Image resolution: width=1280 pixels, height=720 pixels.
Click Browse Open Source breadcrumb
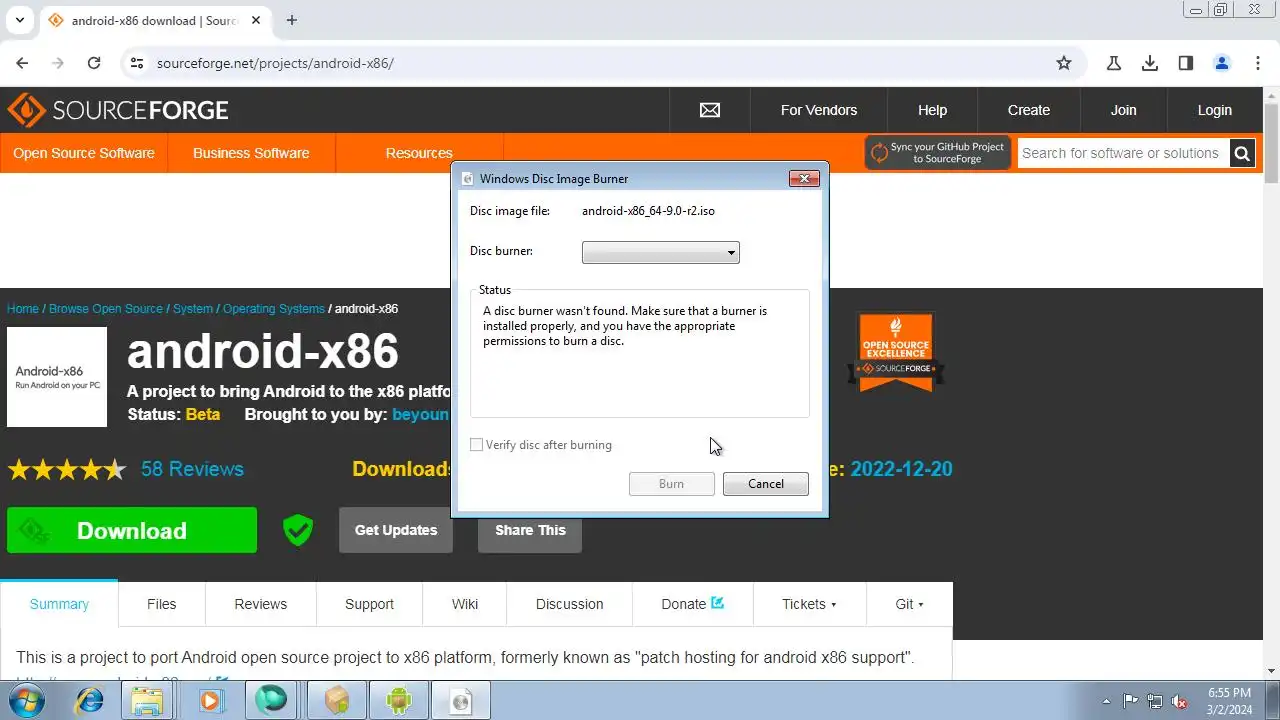(106, 309)
